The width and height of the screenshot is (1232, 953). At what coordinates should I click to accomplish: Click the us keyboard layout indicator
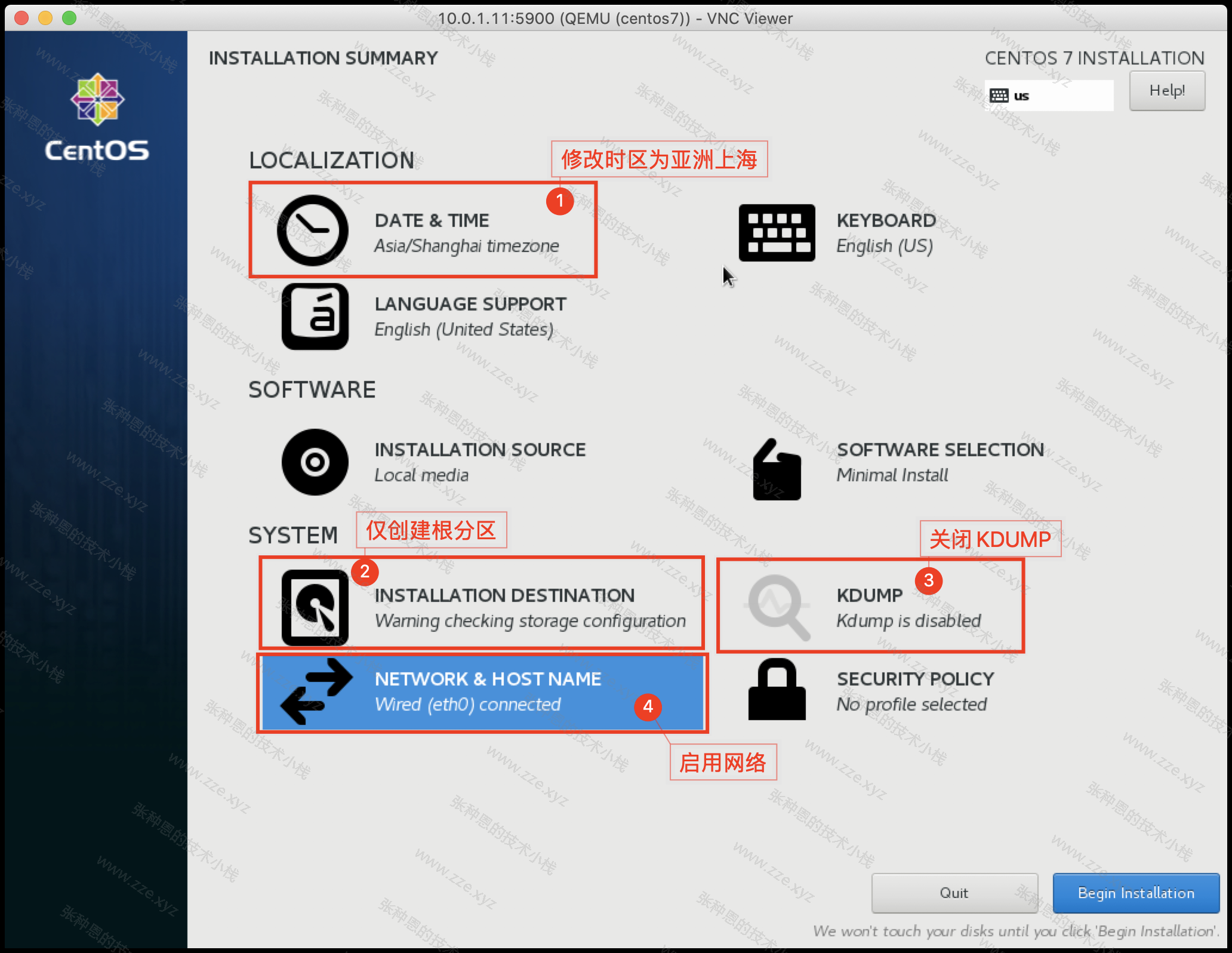tap(1049, 96)
